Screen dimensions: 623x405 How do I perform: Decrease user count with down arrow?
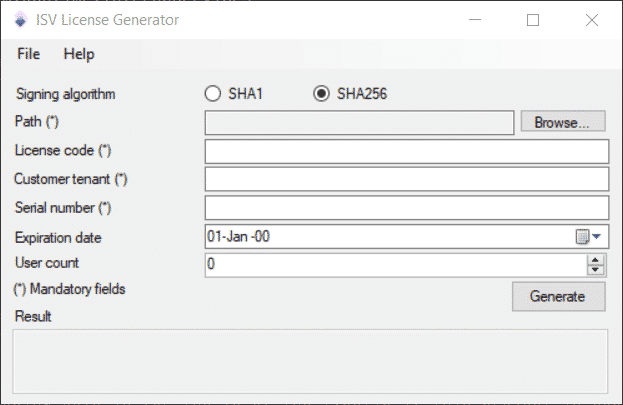pyautogui.click(x=595, y=270)
